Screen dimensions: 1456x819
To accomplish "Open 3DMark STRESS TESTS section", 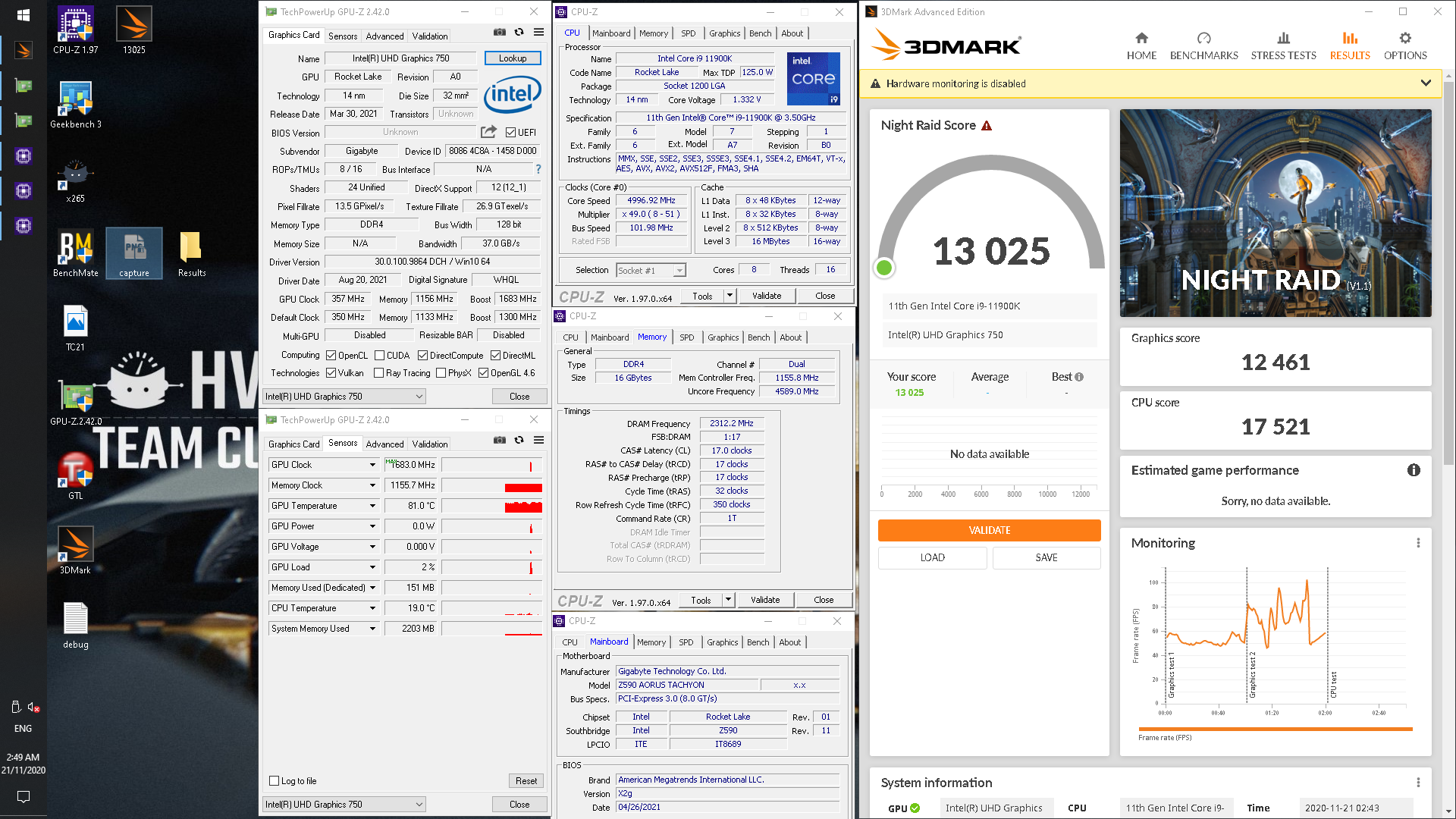I will click(1283, 46).
